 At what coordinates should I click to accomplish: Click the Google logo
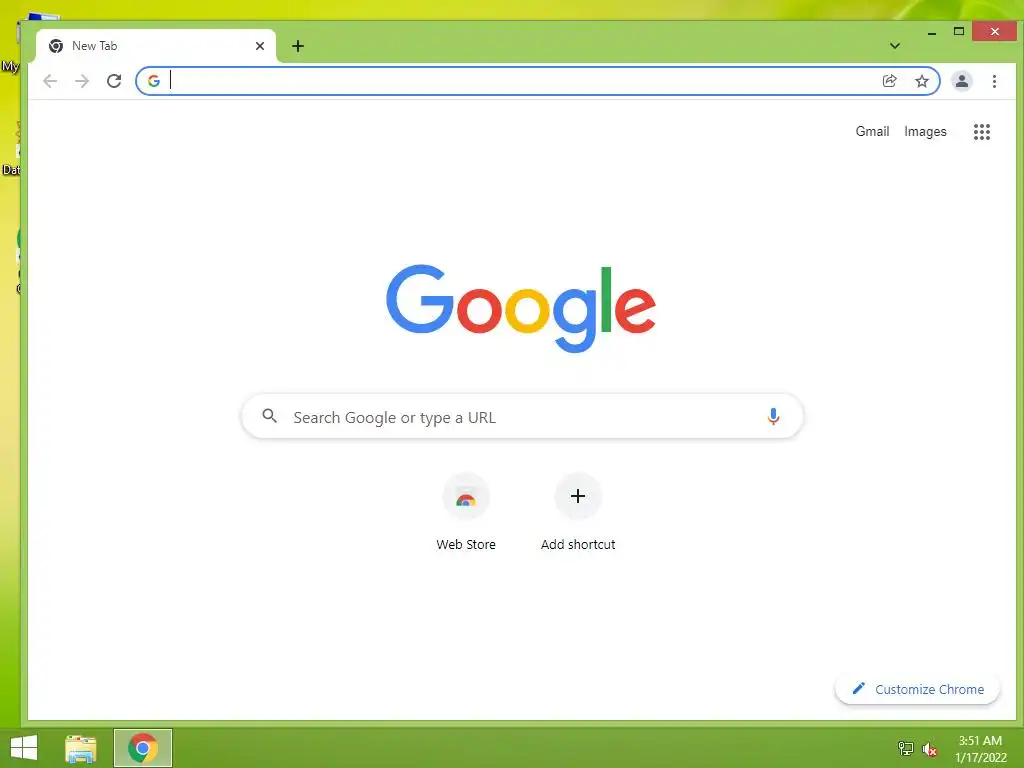pos(521,308)
